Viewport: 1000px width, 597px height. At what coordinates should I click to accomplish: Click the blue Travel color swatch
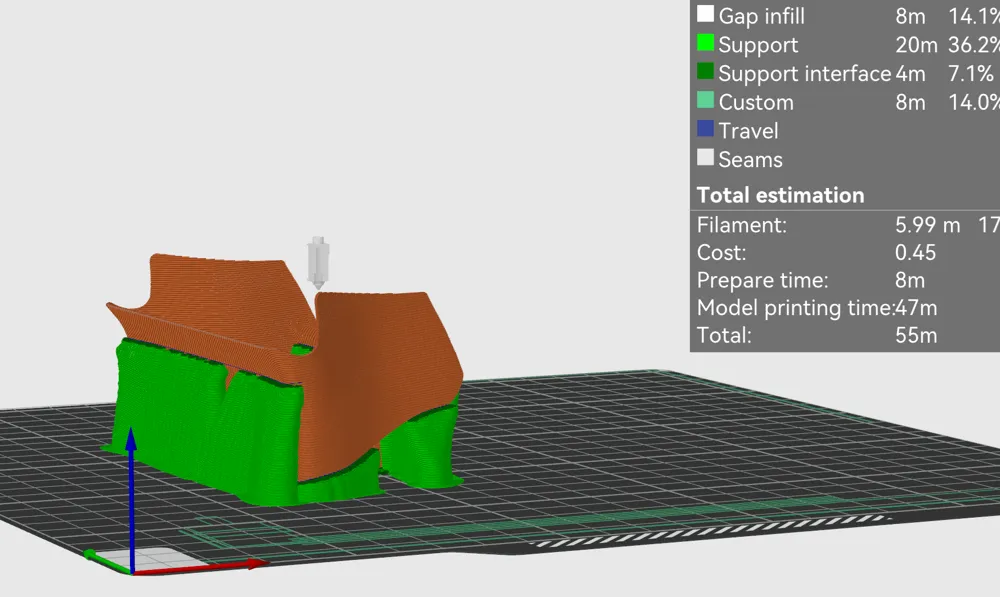point(706,130)
